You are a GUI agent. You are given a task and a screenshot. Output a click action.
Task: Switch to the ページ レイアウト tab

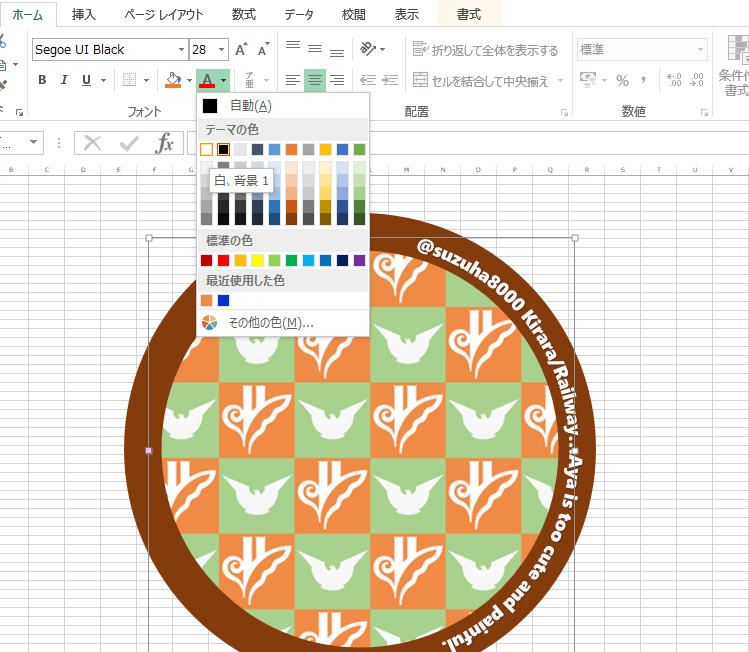click(163, 15)
